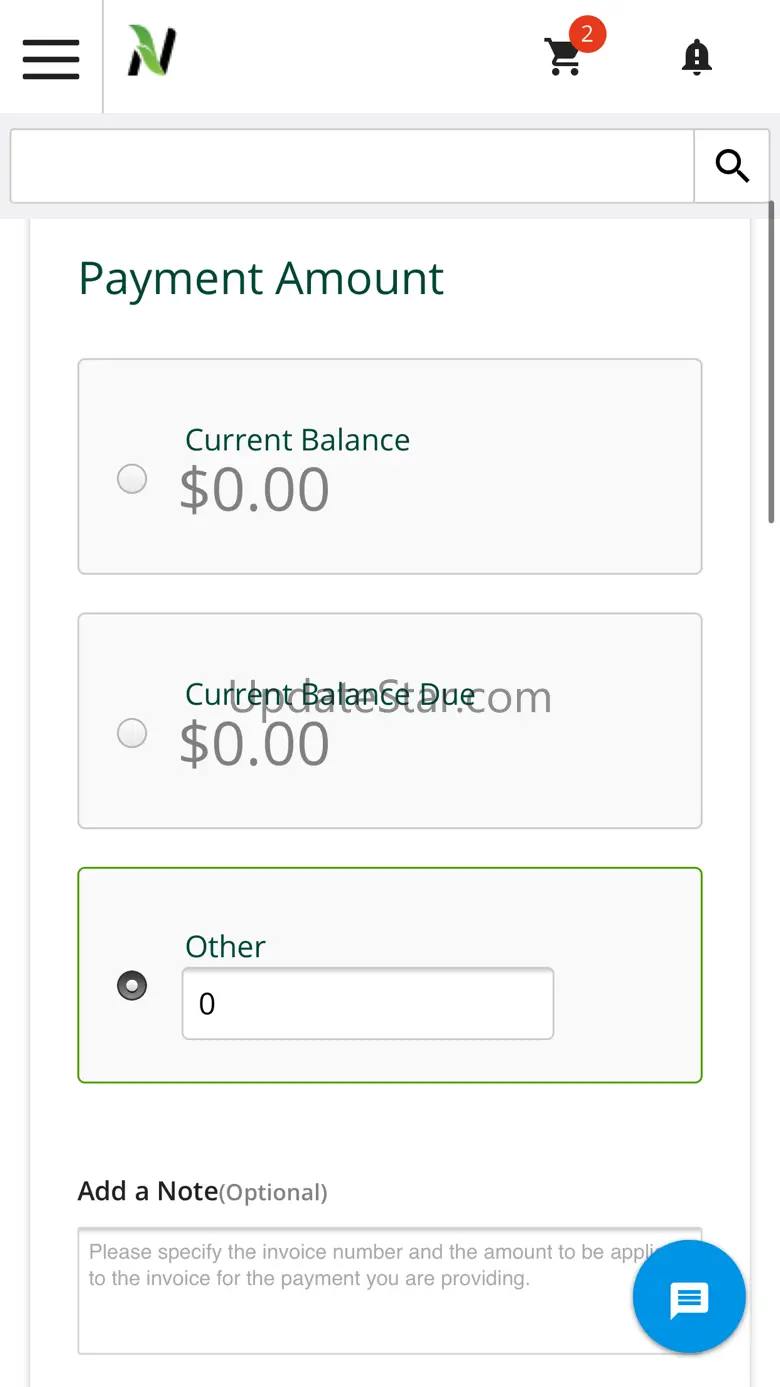Click the Payment Amount heading
The image size is (780, 1387).
coord(261,278)
